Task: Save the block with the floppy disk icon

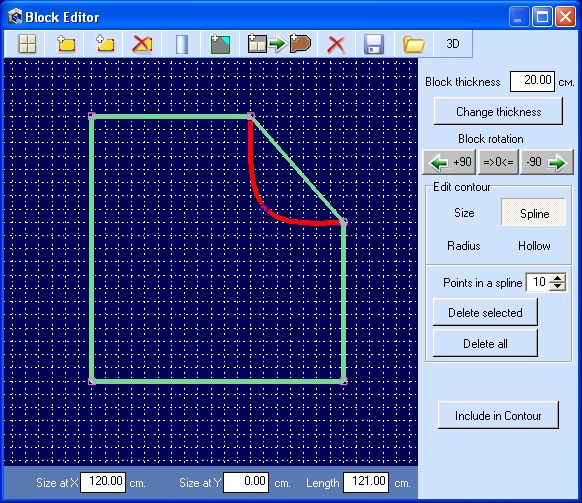Action: tap(374, 44)
